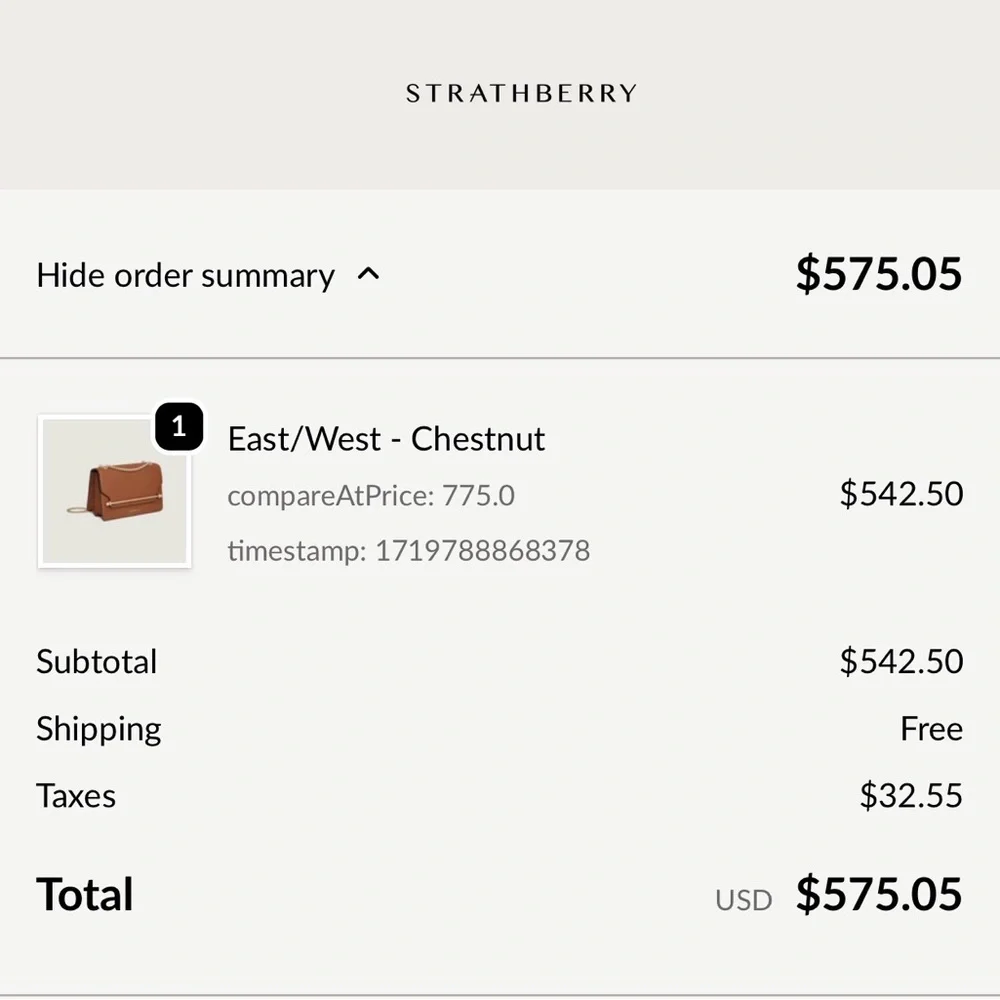Image resolution: width=1000 pixels, height=1000 pixels.
Task: Collapse the order summary section
Action: [x=185, y=275]
